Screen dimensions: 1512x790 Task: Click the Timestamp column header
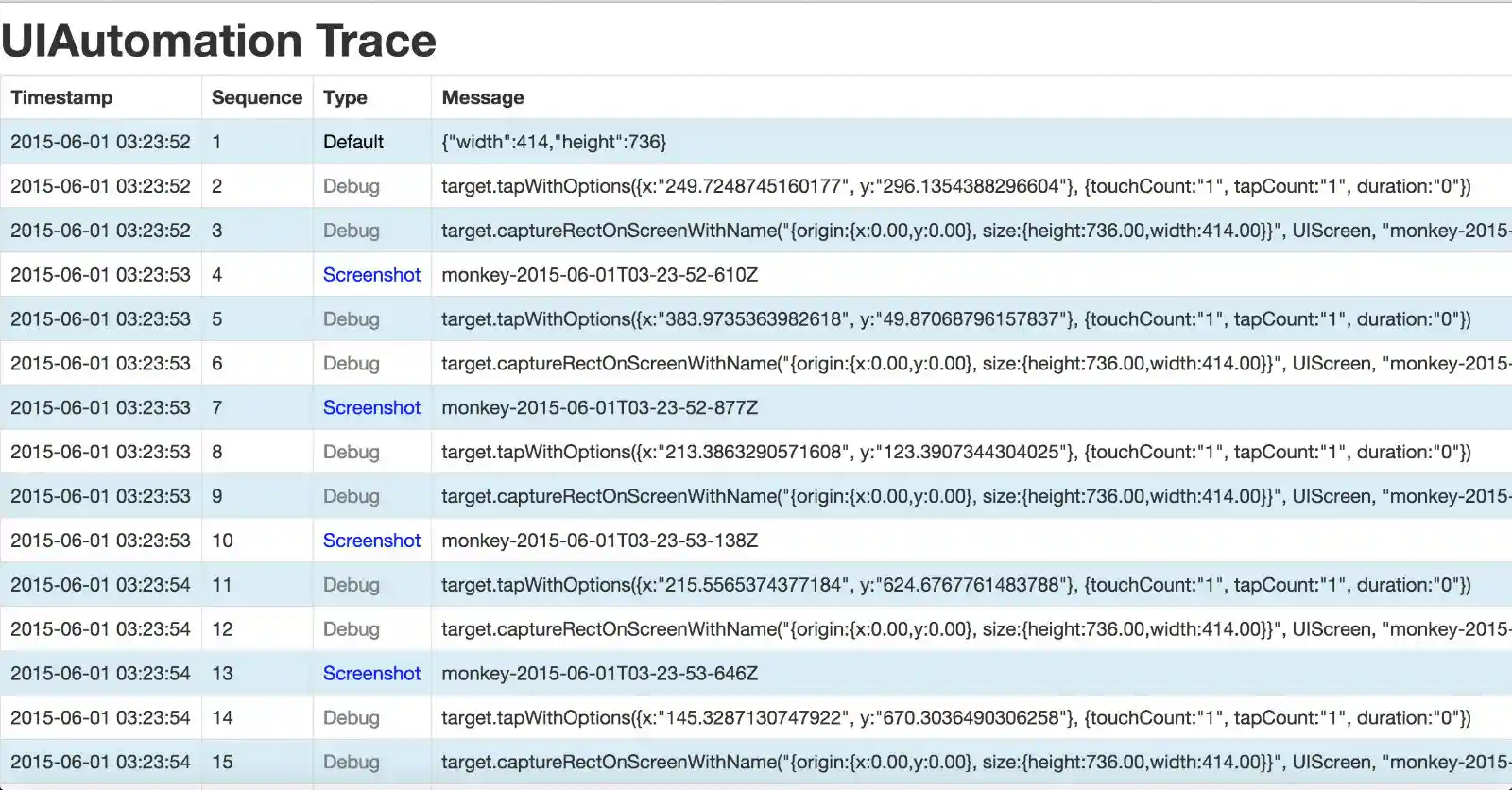[61, 97]
